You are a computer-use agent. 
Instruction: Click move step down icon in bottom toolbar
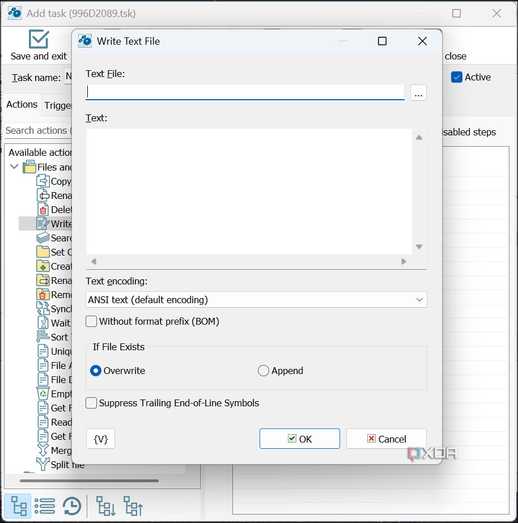[105, 506]
